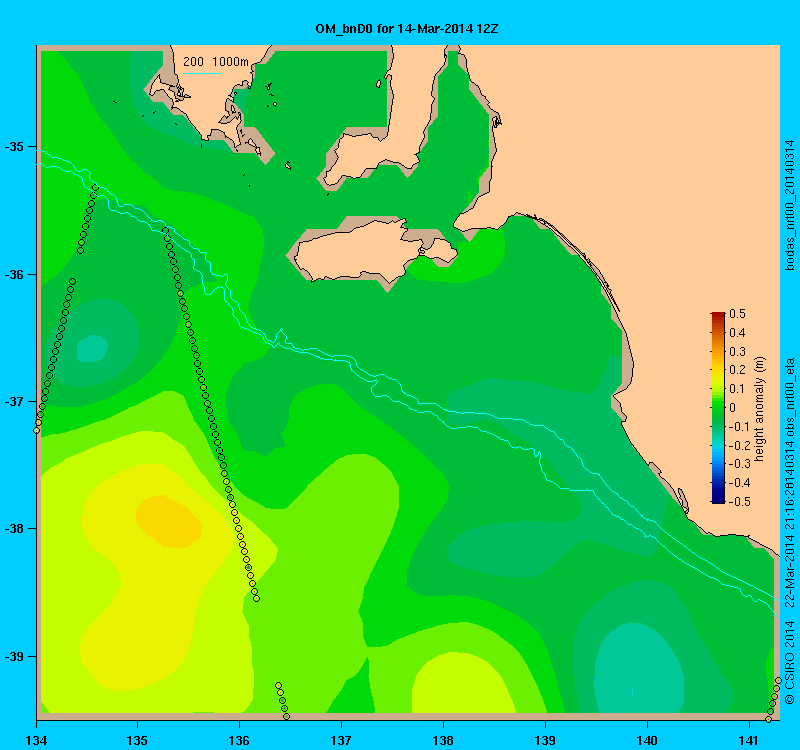Image resolution: width=800 pixels, height=750 pixels.
Task: Click longitude label 138
Action: coord(443,740)
